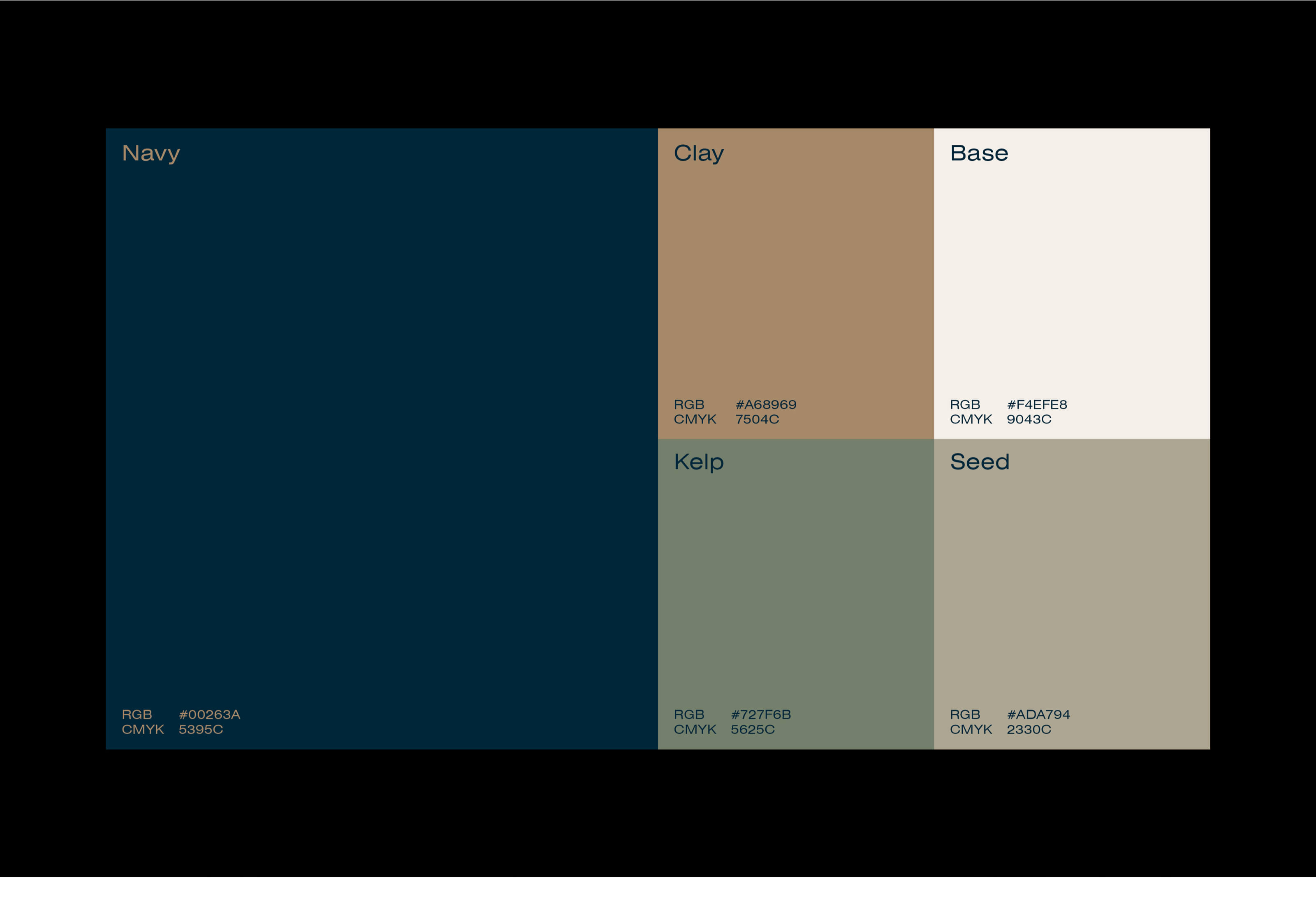Click the #A68969 hex value
This screenshot has height=918, width=1316.
click(x=765, y=405)
